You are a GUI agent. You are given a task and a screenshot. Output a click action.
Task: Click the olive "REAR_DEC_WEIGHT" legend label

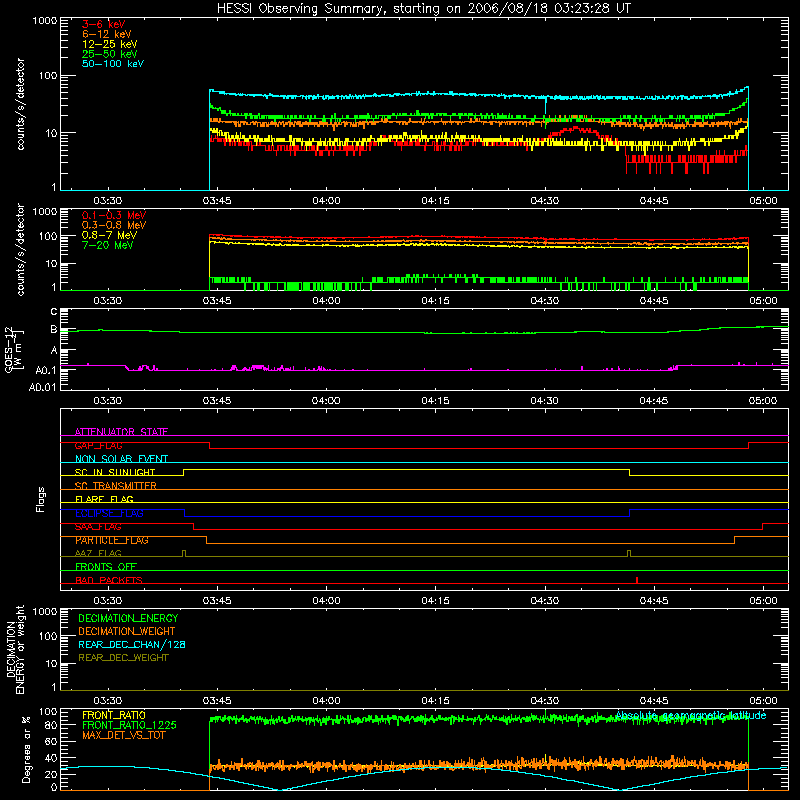123,658
